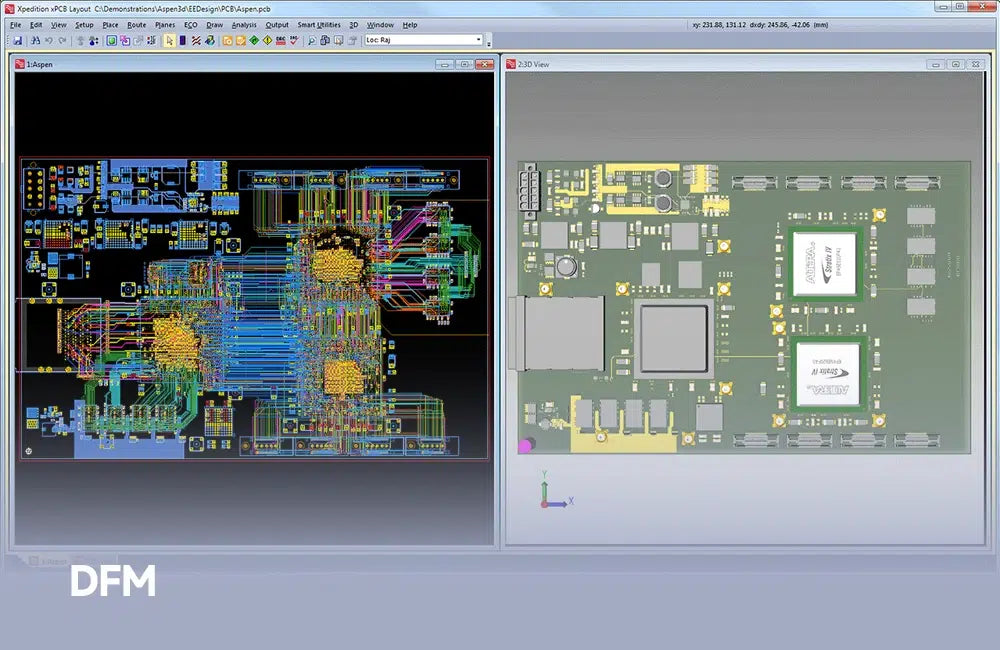Undo the last layout edit
Screen dimensions: 1000x650
pos(48,40)
